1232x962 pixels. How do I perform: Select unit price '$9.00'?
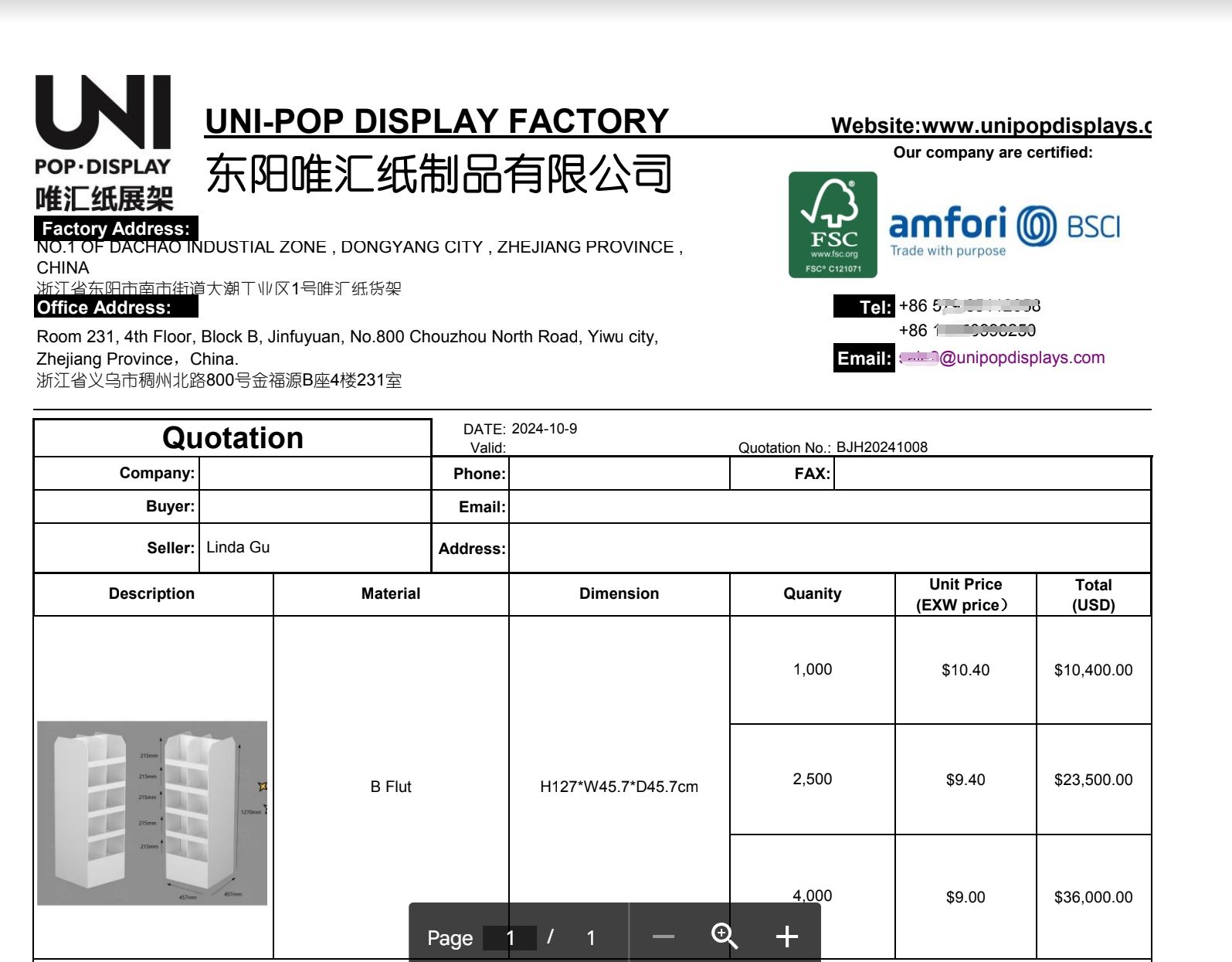pos(966,897)
